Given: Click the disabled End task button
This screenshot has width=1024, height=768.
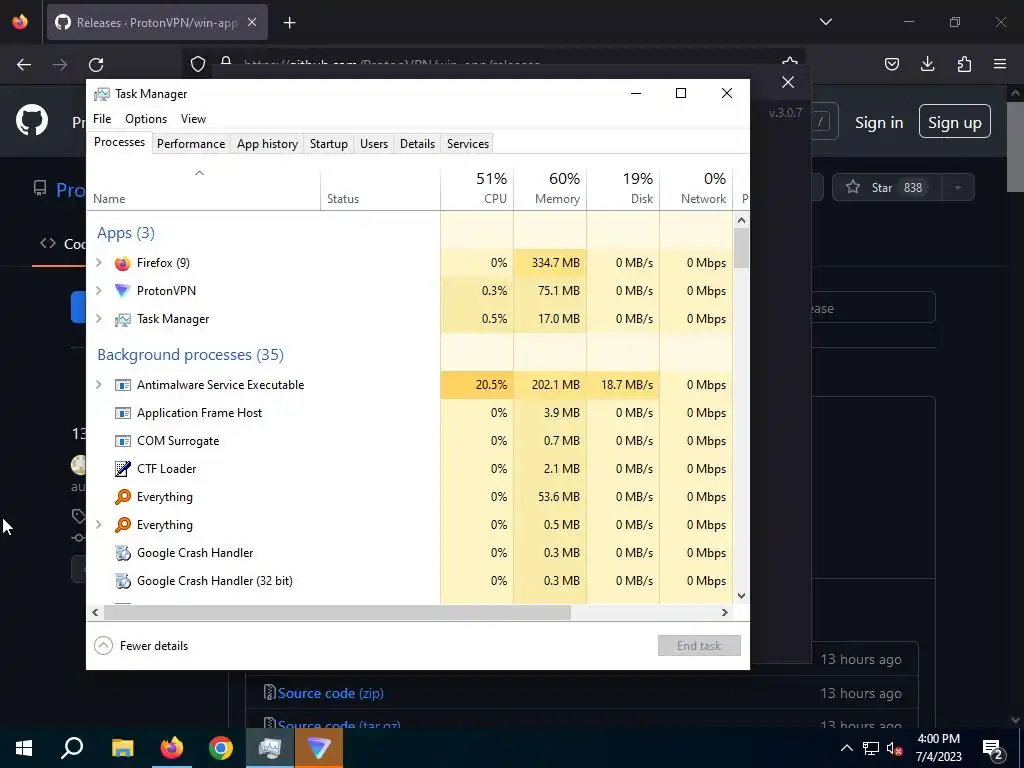Looking at the screenshot, I should pos(699,646).
